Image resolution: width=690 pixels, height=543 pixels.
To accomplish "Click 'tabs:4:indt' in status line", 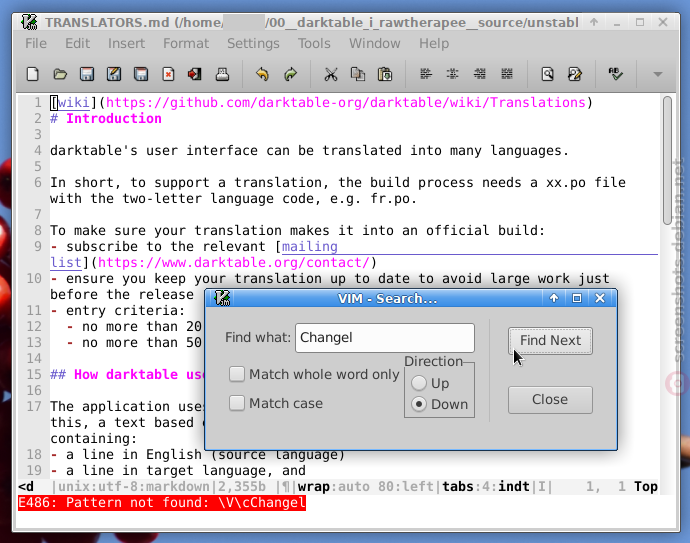I will coord(485,487).
